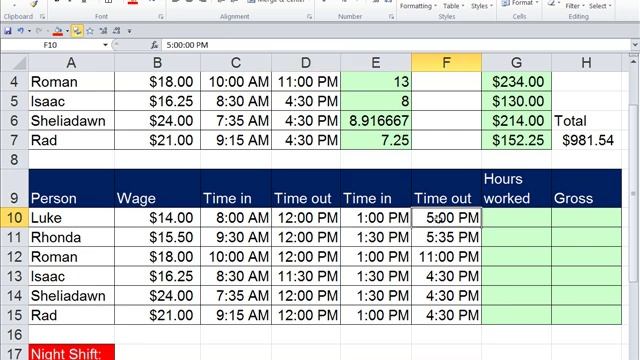Select the Hours worked header cell

pos(517,189)
